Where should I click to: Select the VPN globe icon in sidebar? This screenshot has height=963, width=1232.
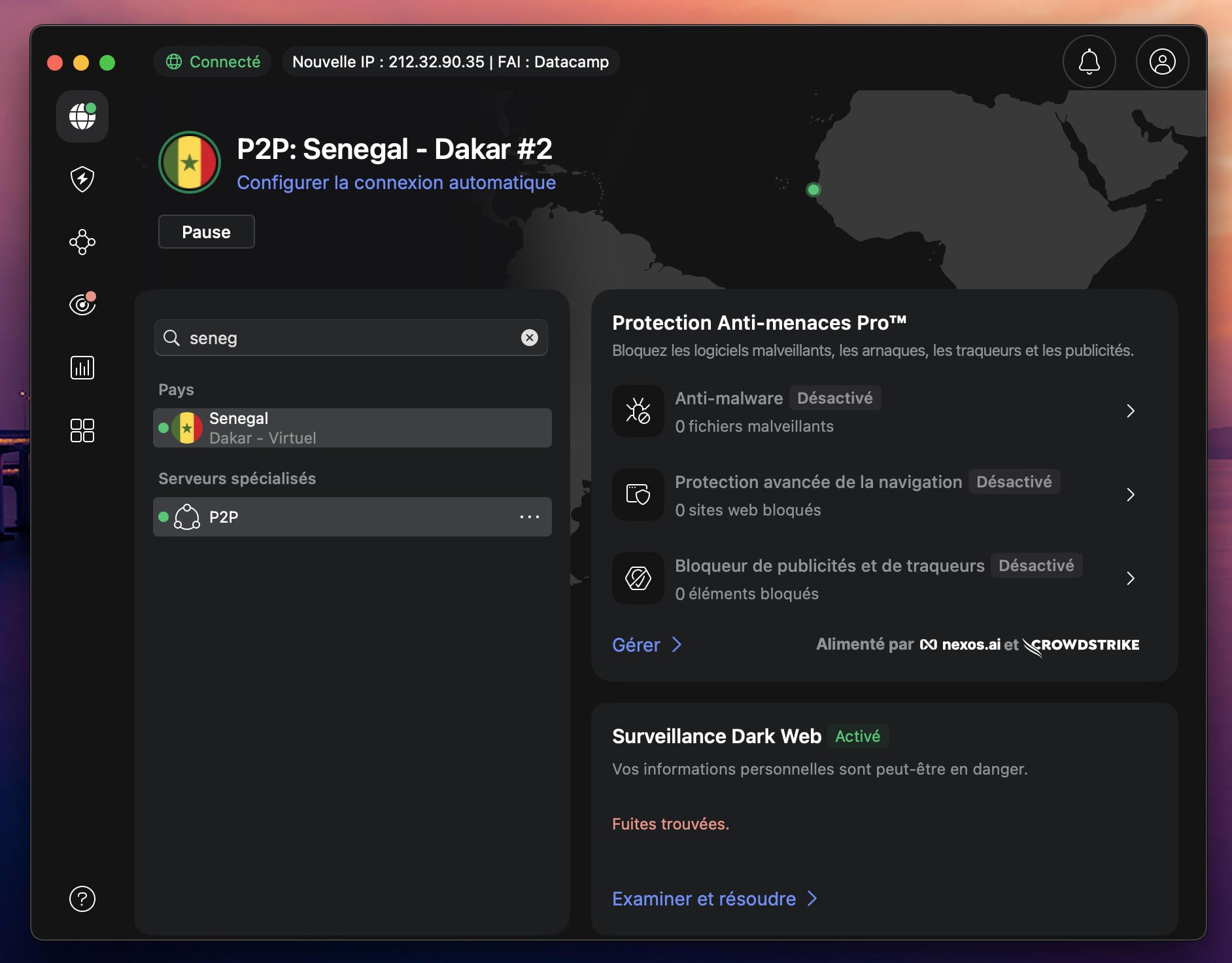pyautogui.click(x=82, y=116)
